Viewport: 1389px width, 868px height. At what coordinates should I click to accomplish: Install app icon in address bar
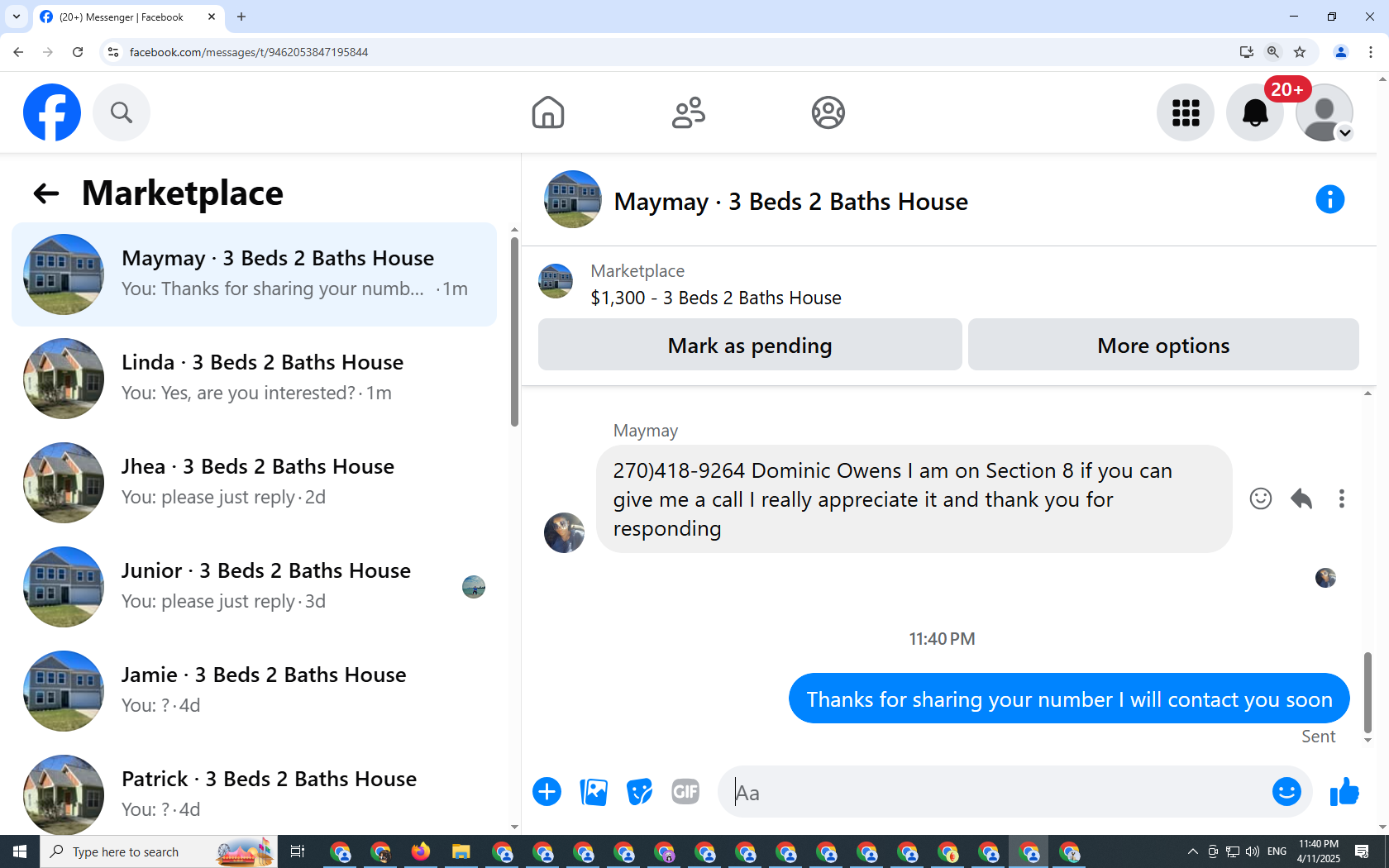click(x=1247, y=52)
